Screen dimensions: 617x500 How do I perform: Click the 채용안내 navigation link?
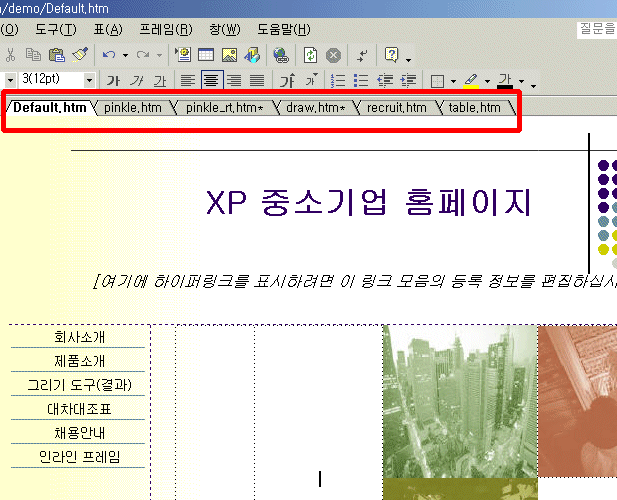coord(79,433)
